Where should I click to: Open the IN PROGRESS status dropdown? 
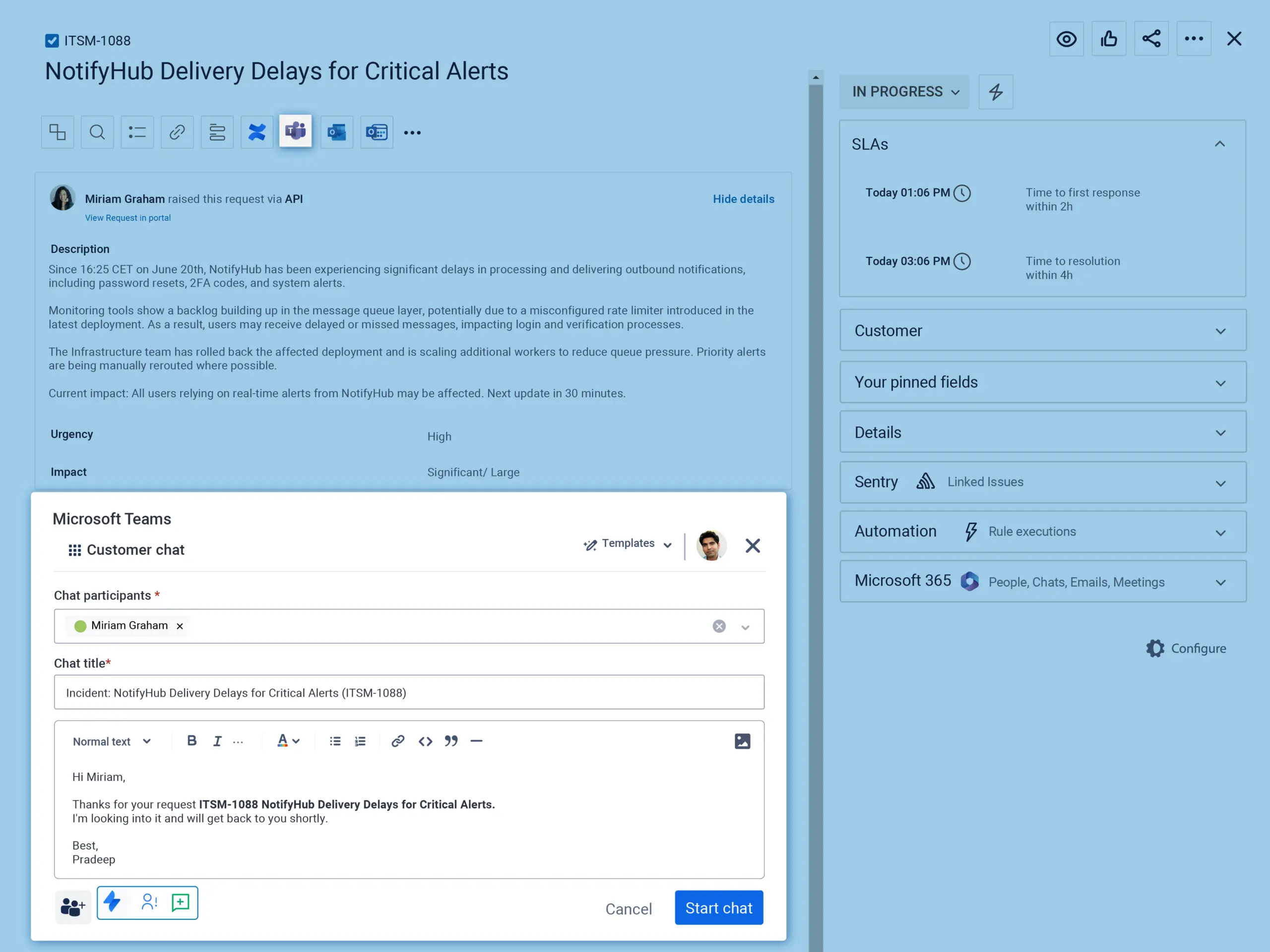point(904,92)
